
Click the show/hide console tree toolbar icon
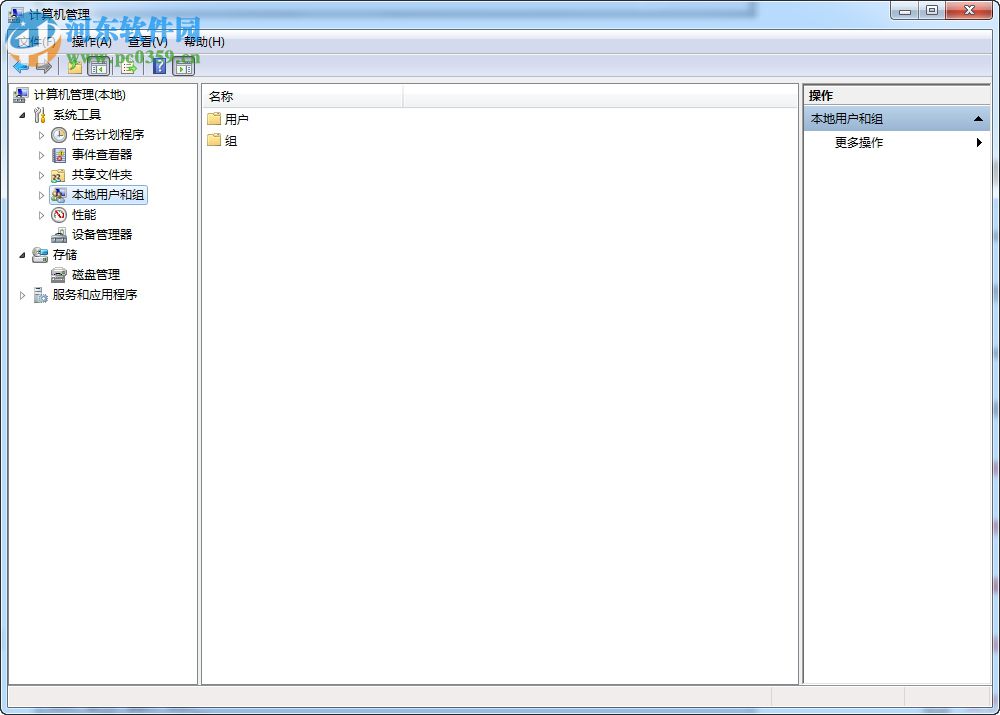tap(97, 66)
